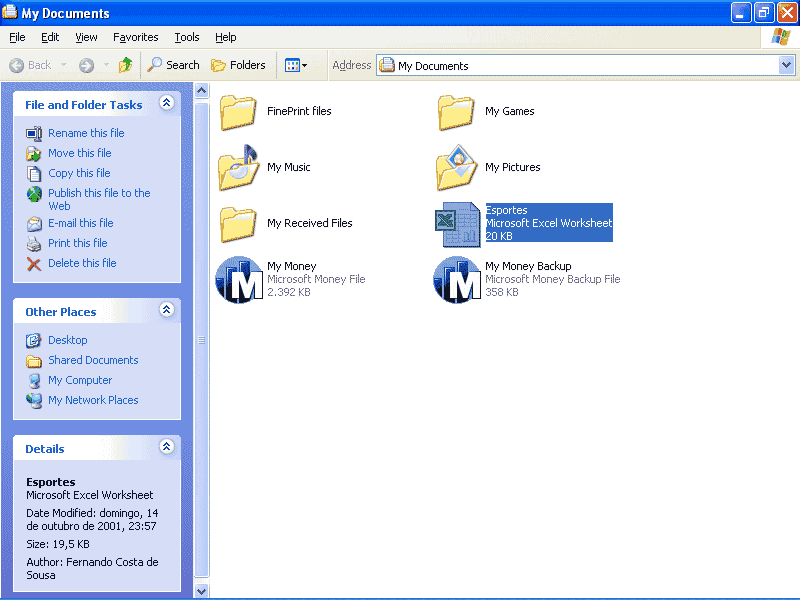Select the My Money Backup file icon
The height and width of the screenshot is (600, 800).
coord(457,279)
